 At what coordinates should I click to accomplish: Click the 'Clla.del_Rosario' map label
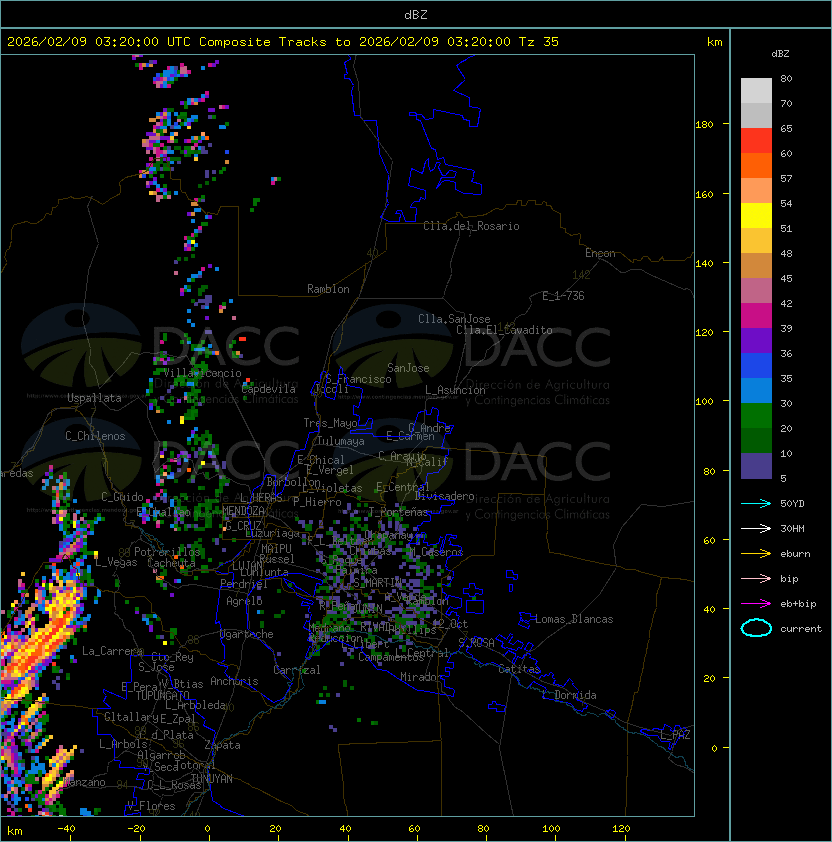471,226
